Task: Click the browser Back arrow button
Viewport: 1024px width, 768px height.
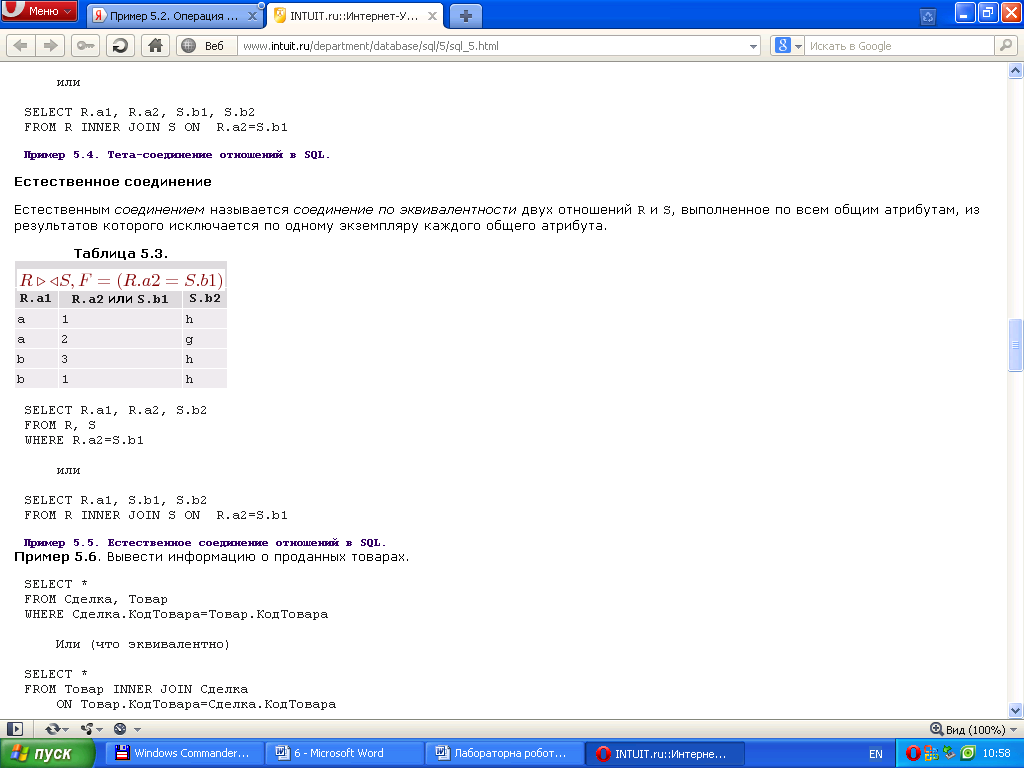Action: click(20, 46)
